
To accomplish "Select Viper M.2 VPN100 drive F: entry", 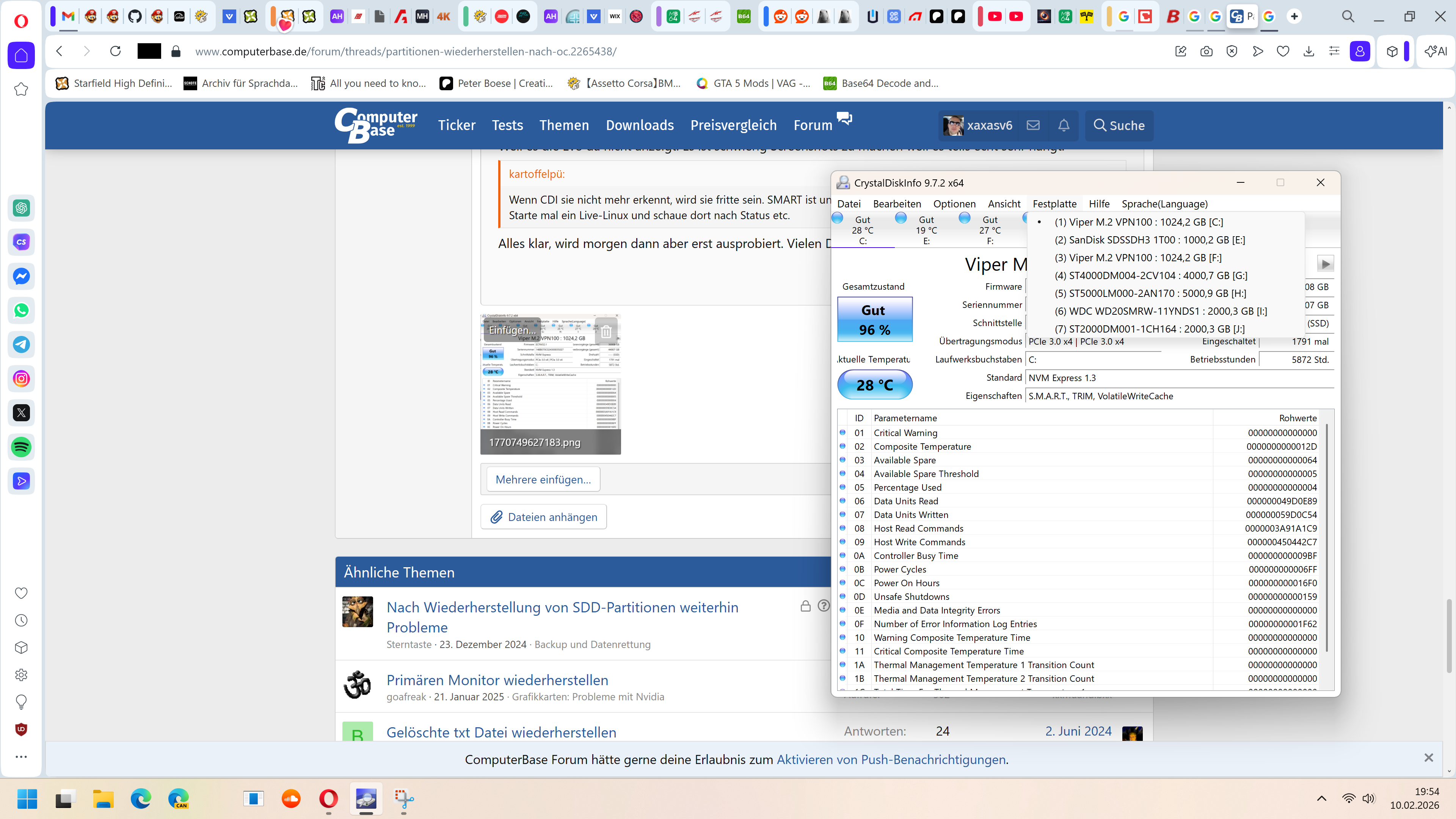I will pyautogui.click(x=1137, y=258).
